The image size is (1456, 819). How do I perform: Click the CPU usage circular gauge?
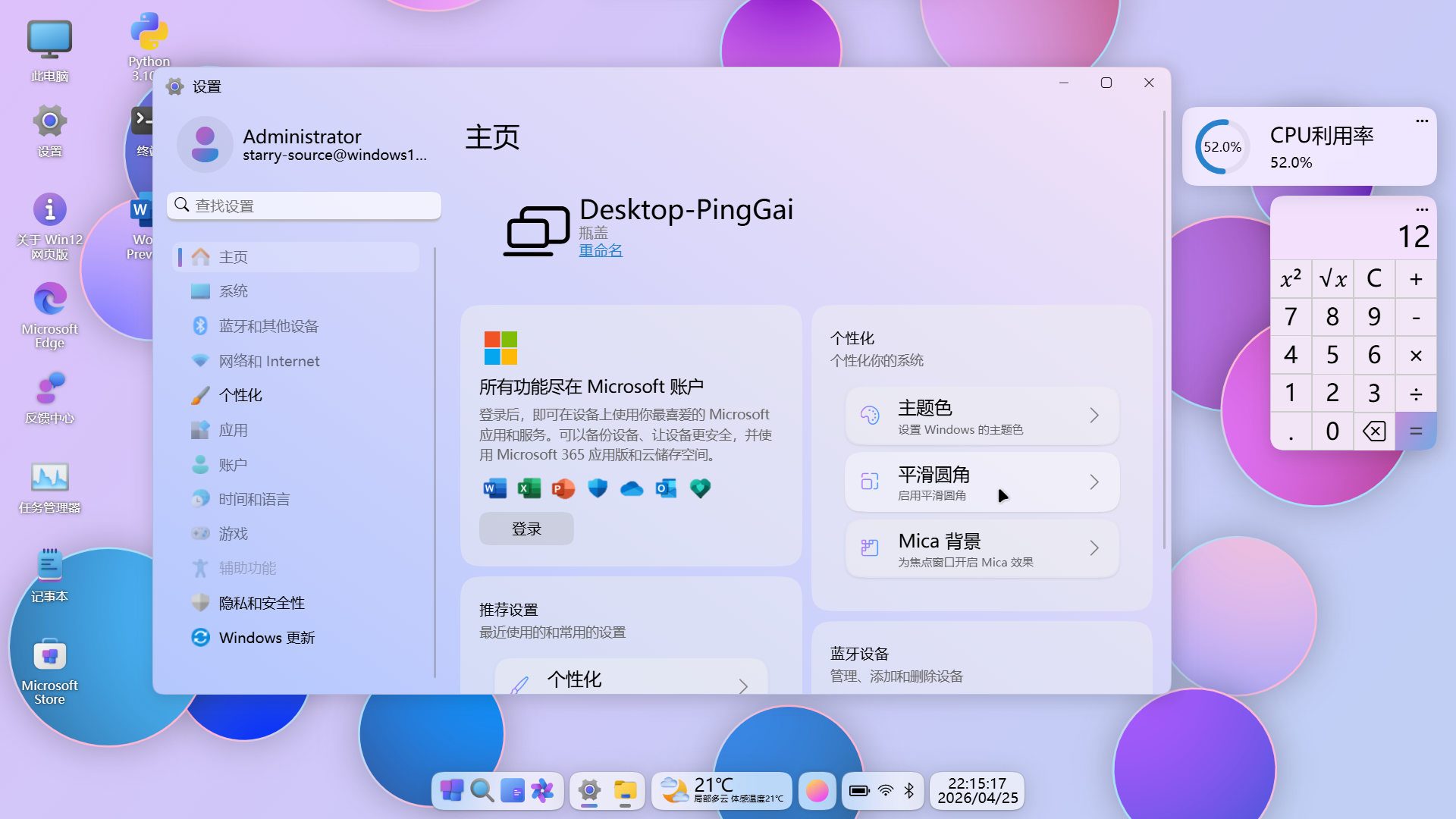(1222, 146)
